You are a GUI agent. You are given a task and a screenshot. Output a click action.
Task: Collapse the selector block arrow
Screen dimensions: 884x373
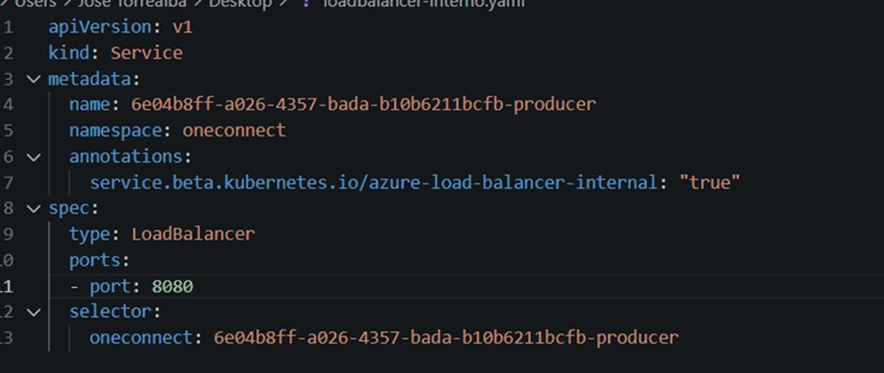pos(34,312)
